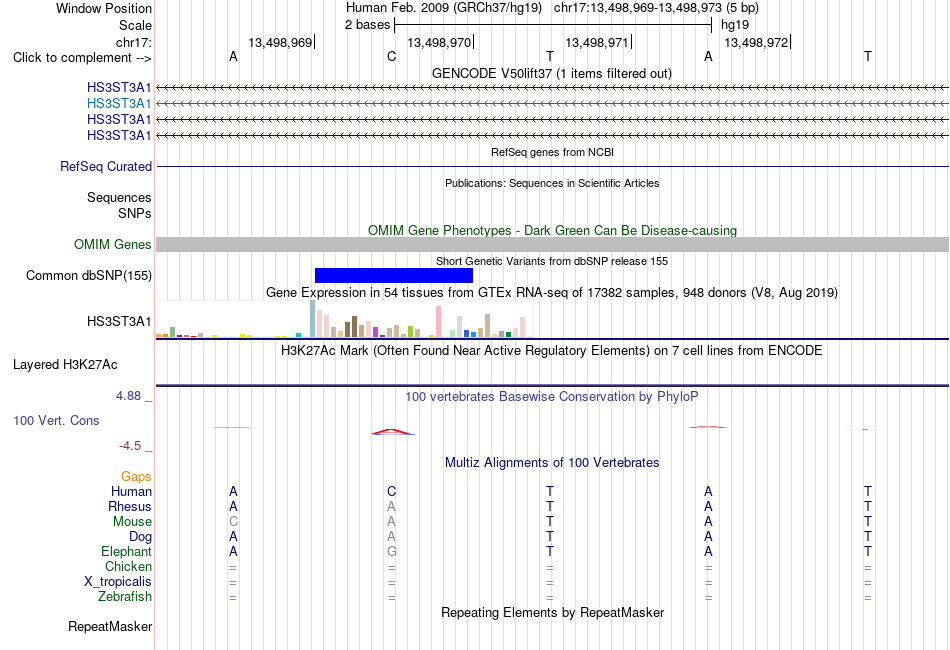Click the "Mouse" alignment row label
Screen dimensions: 950x650
click(132, 522)
